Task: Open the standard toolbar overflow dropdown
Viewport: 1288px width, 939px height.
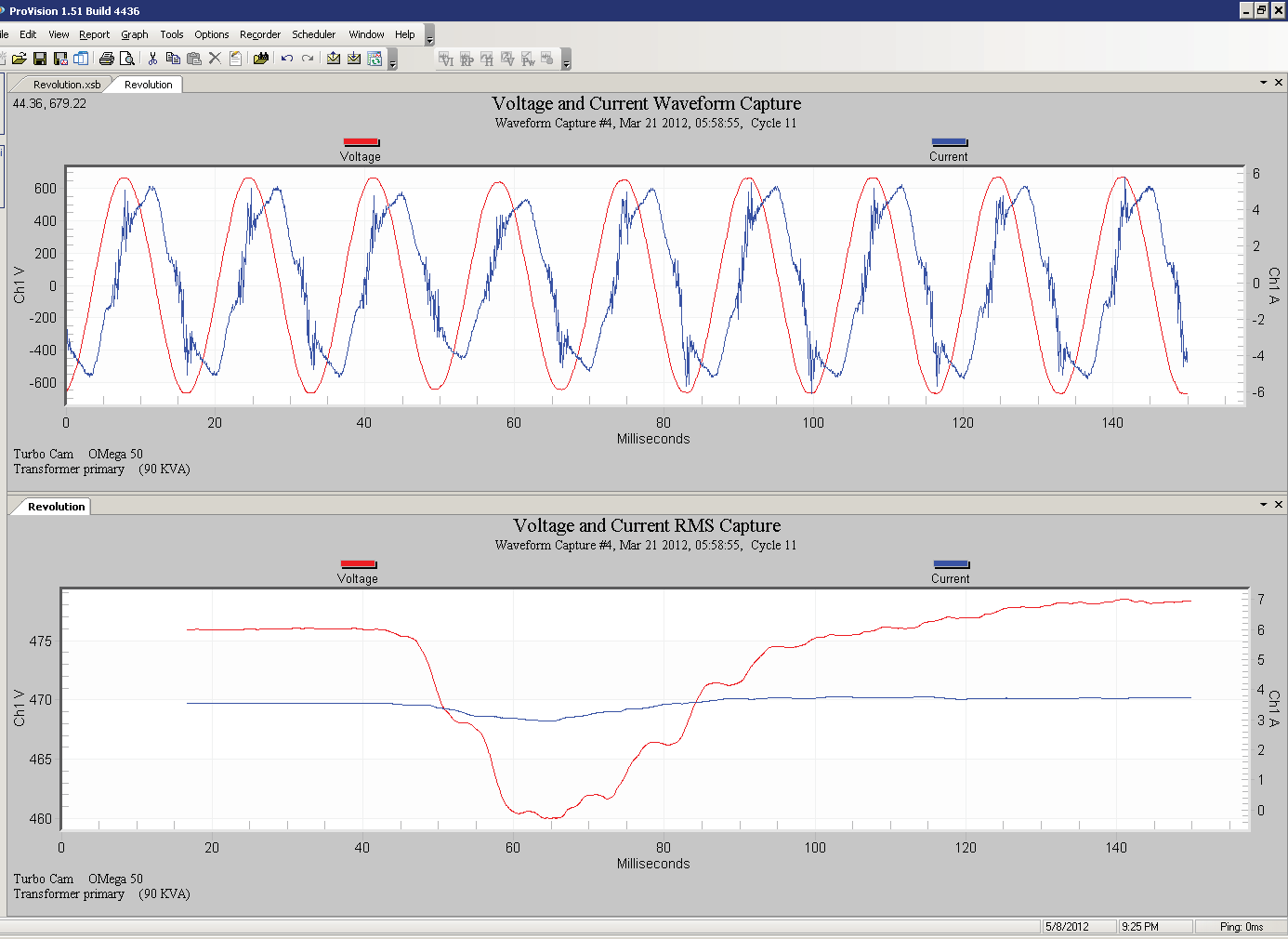Action: click(393, 62)
